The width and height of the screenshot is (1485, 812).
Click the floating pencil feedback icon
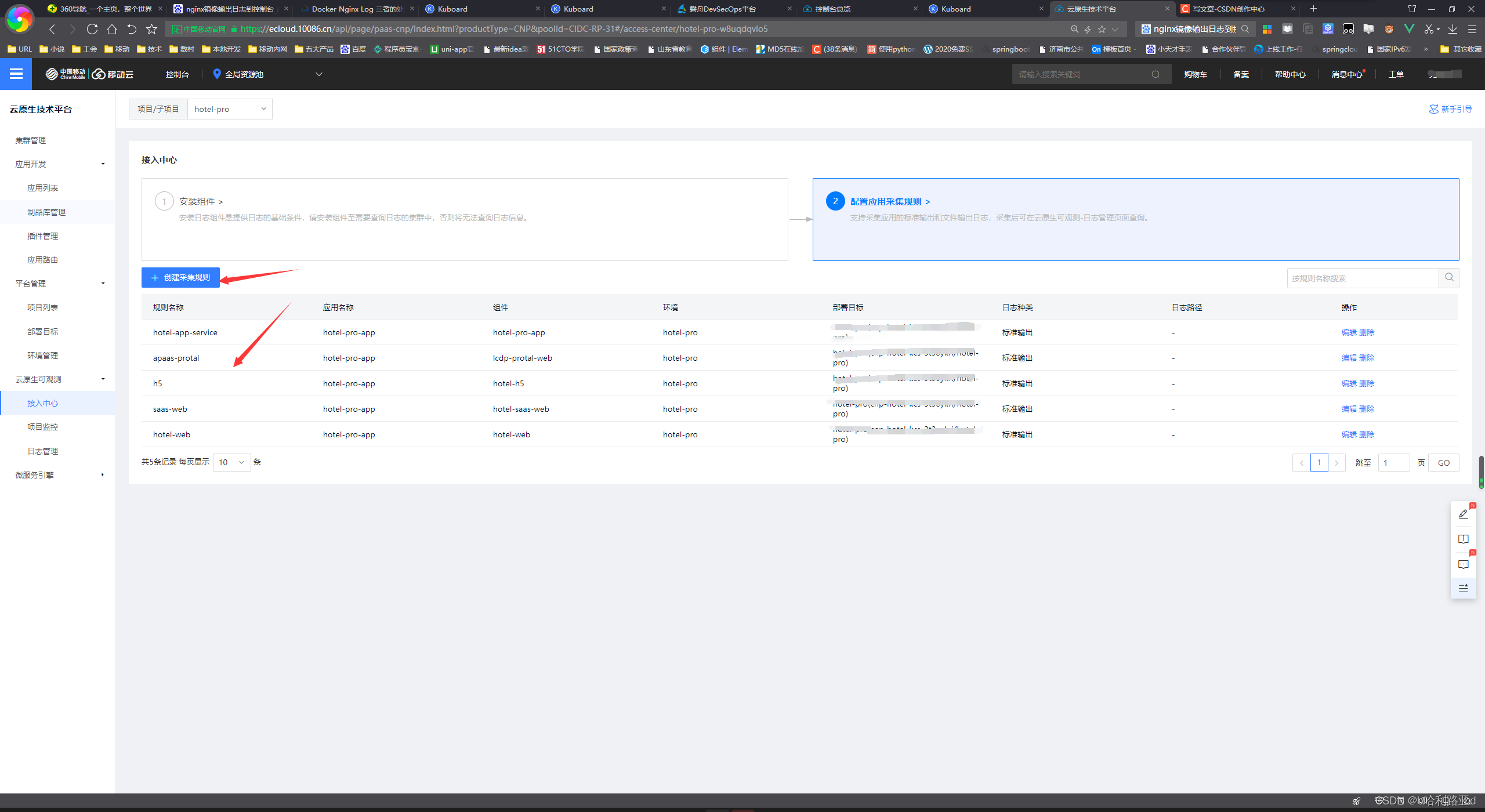pos(1463,514)
